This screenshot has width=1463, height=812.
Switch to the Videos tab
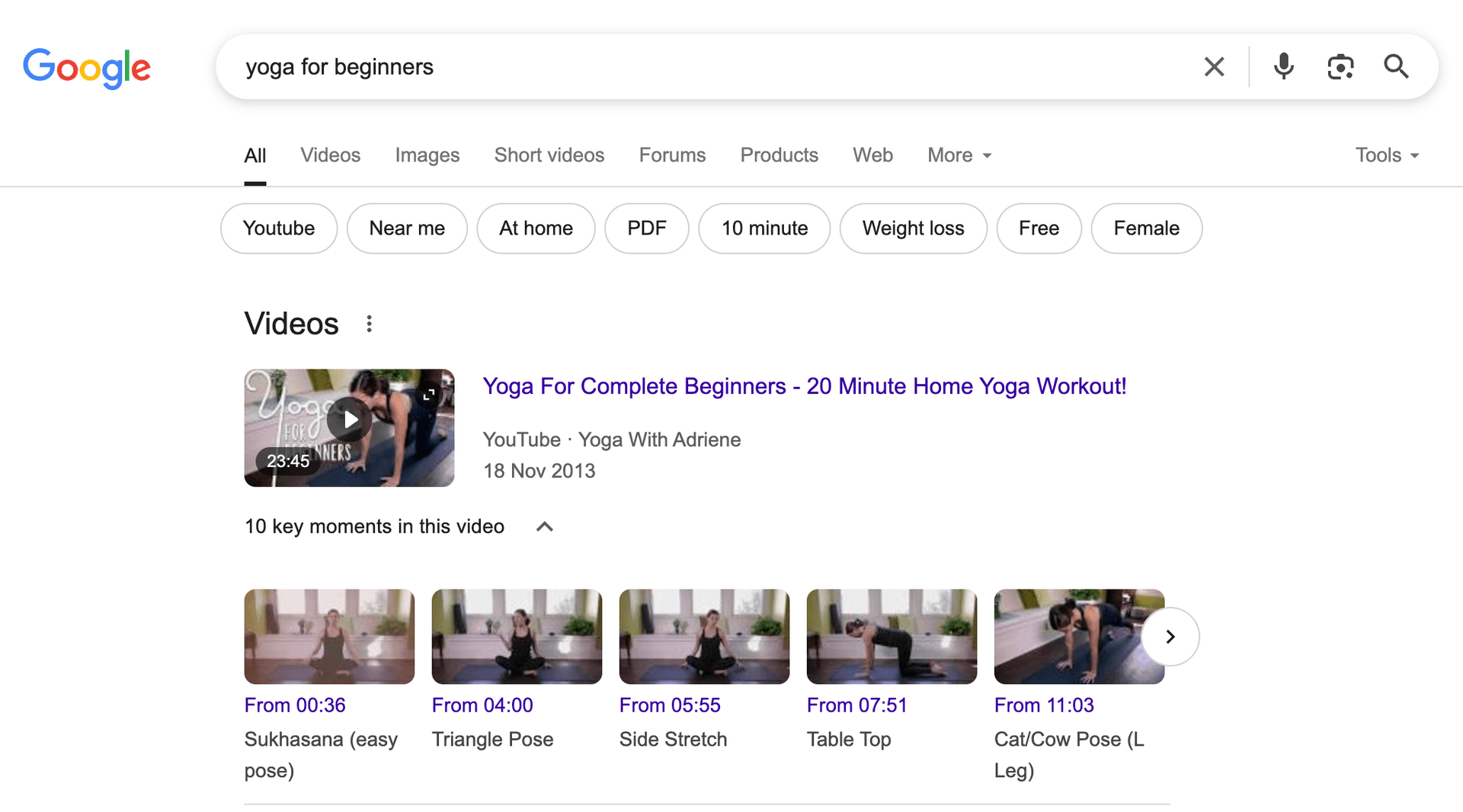330,155
